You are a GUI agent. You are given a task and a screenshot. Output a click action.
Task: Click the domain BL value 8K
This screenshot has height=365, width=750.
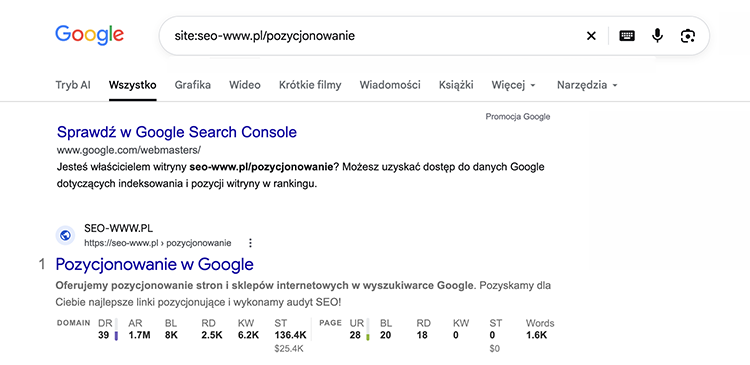coord(171,335)
